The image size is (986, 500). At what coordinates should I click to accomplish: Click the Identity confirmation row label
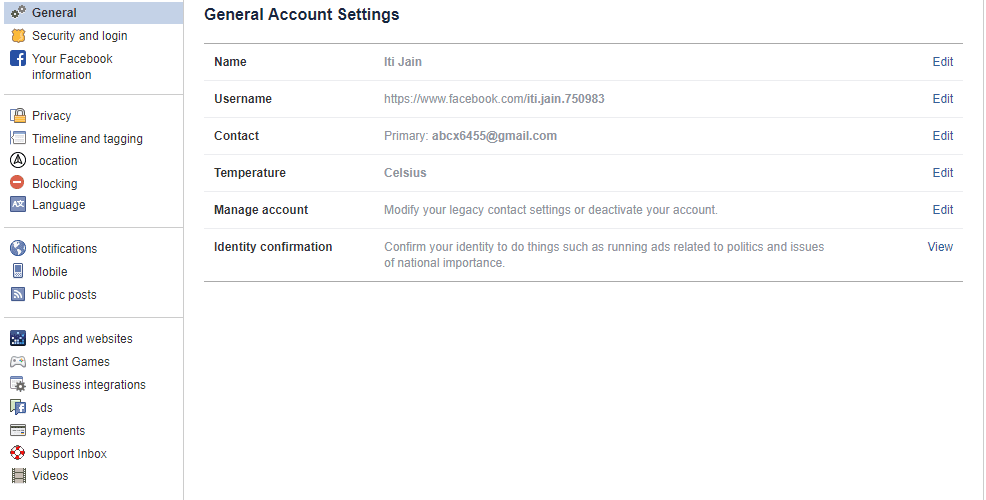point(273,247)
